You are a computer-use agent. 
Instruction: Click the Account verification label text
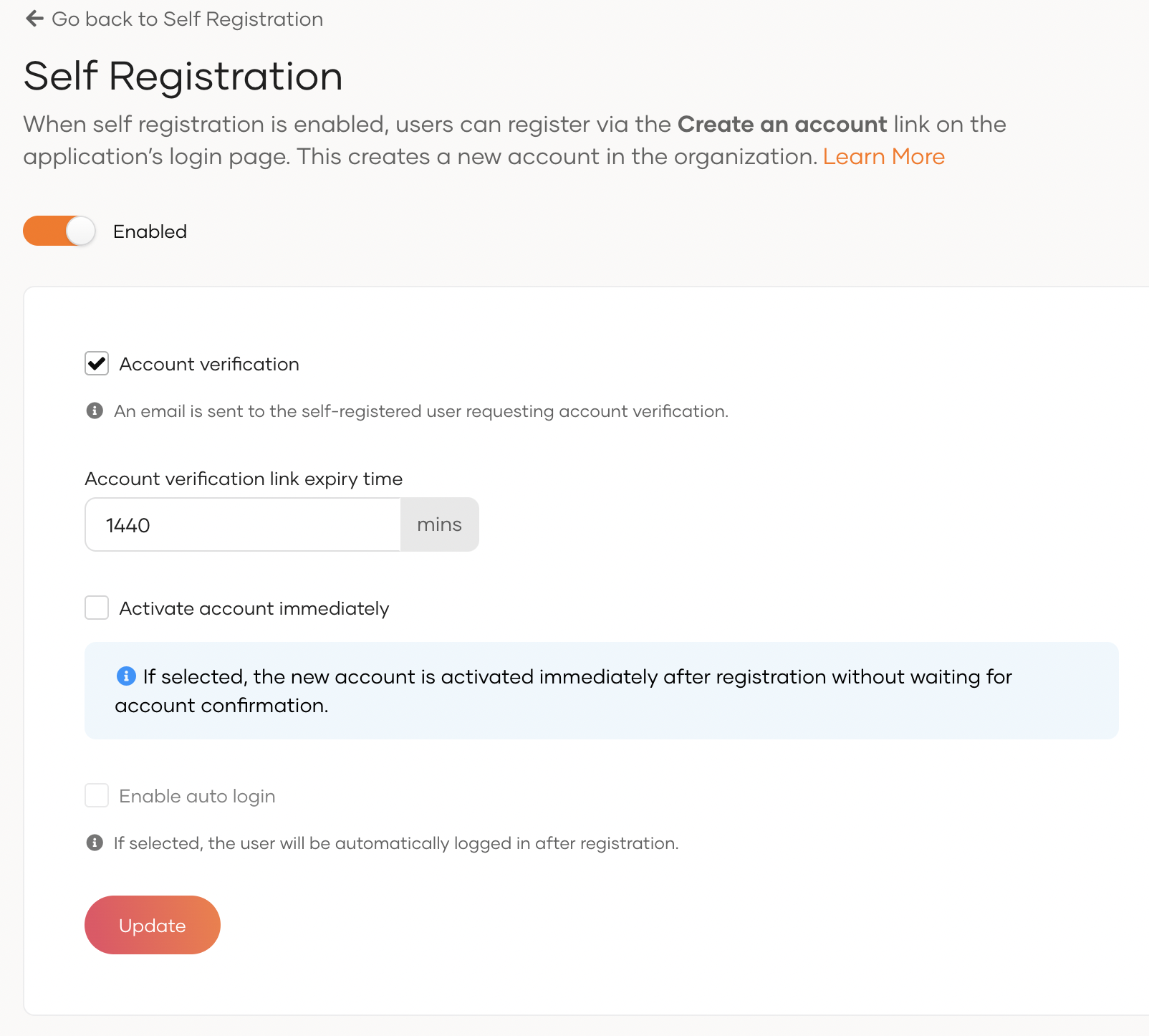(x=208, y=364)
